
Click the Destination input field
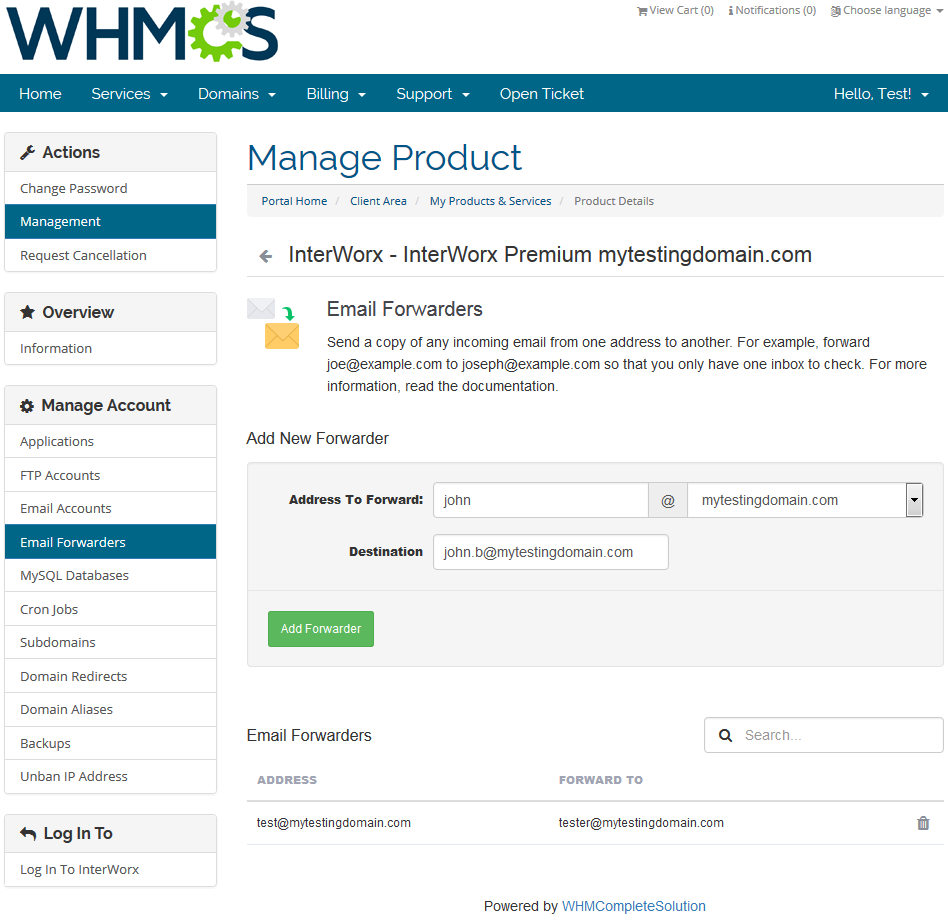pyautogui.click(x=551, y=552)
